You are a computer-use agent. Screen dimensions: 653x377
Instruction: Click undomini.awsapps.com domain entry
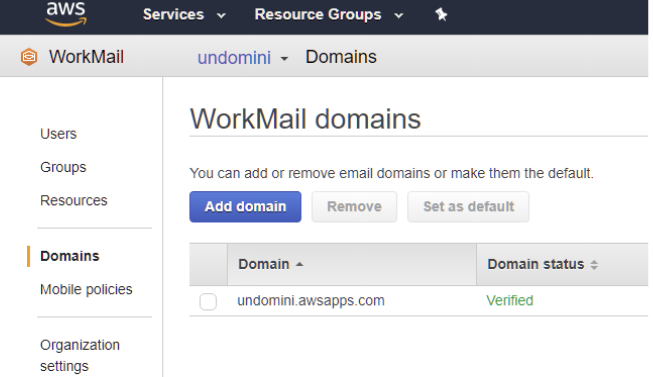(x=311, y=300)
